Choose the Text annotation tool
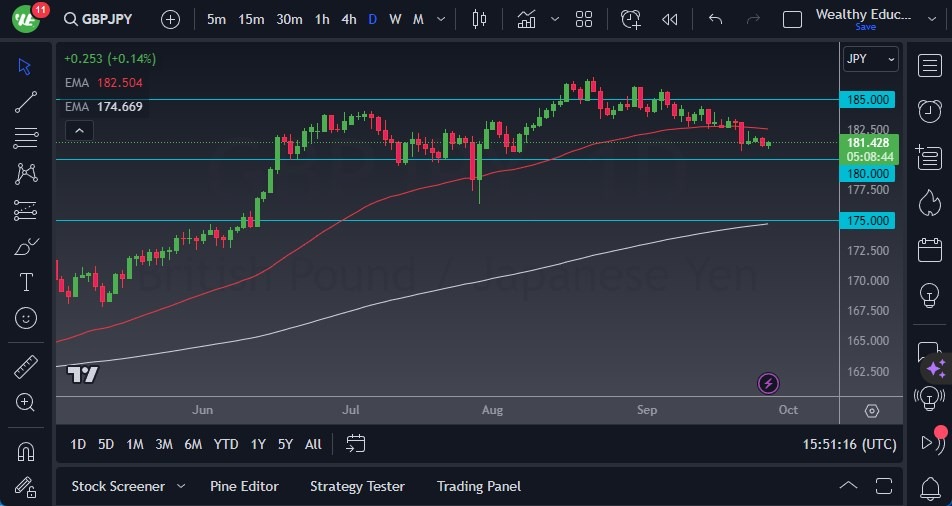 (26, 282)
